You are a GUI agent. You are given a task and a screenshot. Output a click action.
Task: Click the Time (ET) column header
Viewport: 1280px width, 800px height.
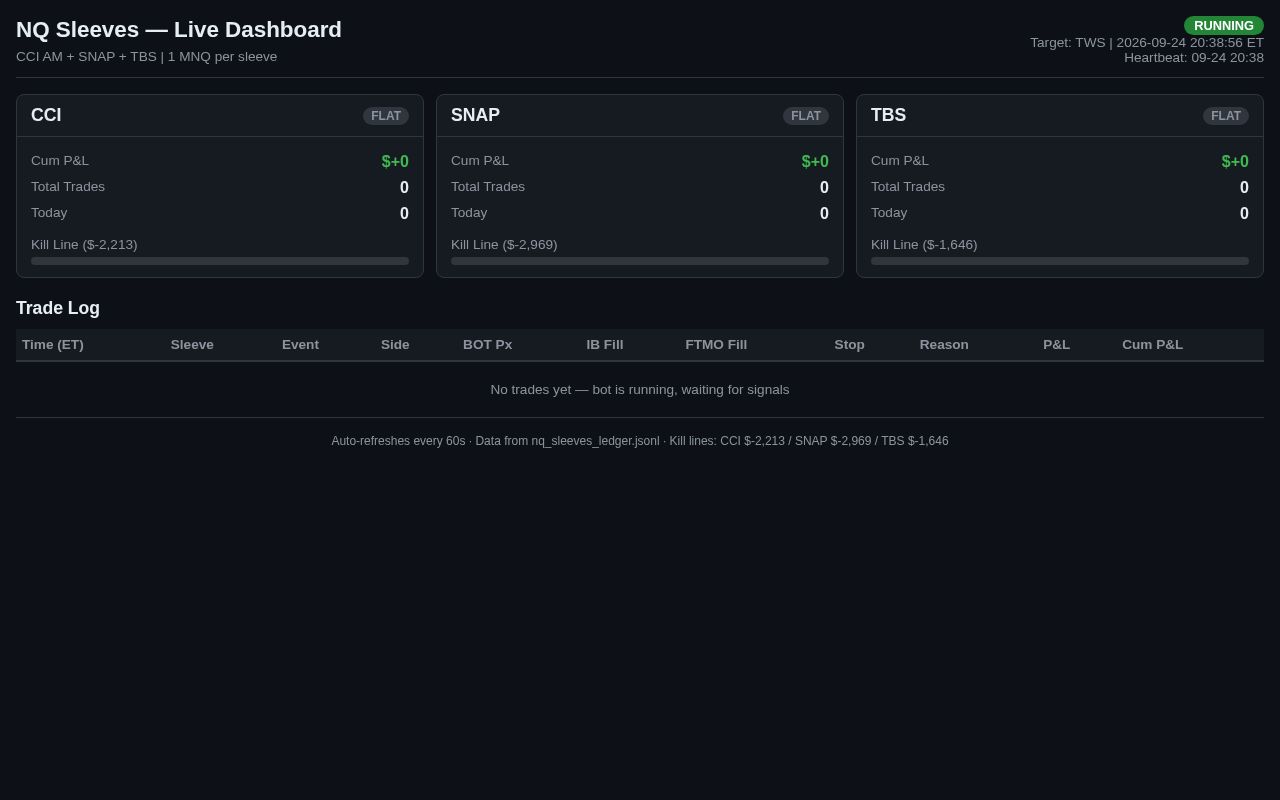coord(53,345)
